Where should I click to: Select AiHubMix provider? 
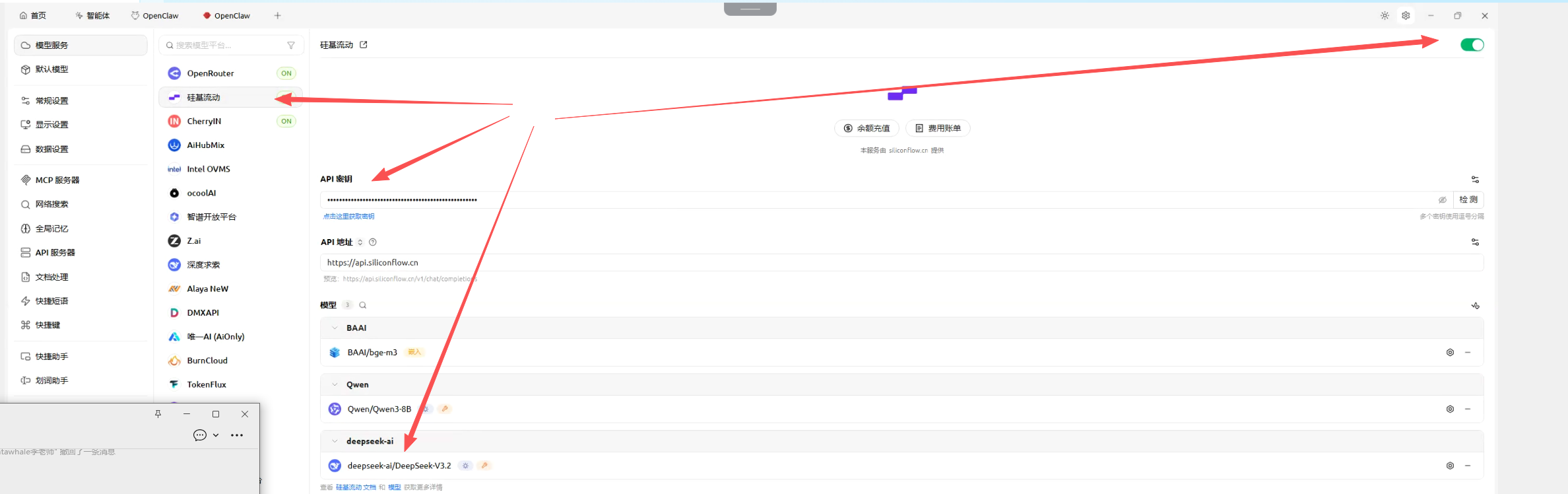pos(231,145)
